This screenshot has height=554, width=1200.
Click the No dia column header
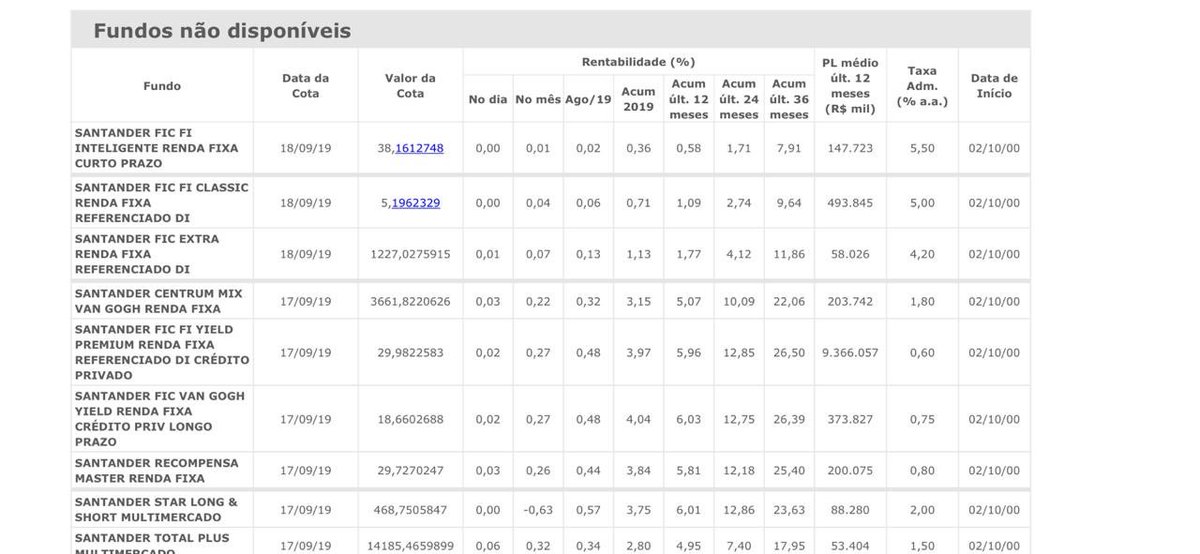point(488,100)
